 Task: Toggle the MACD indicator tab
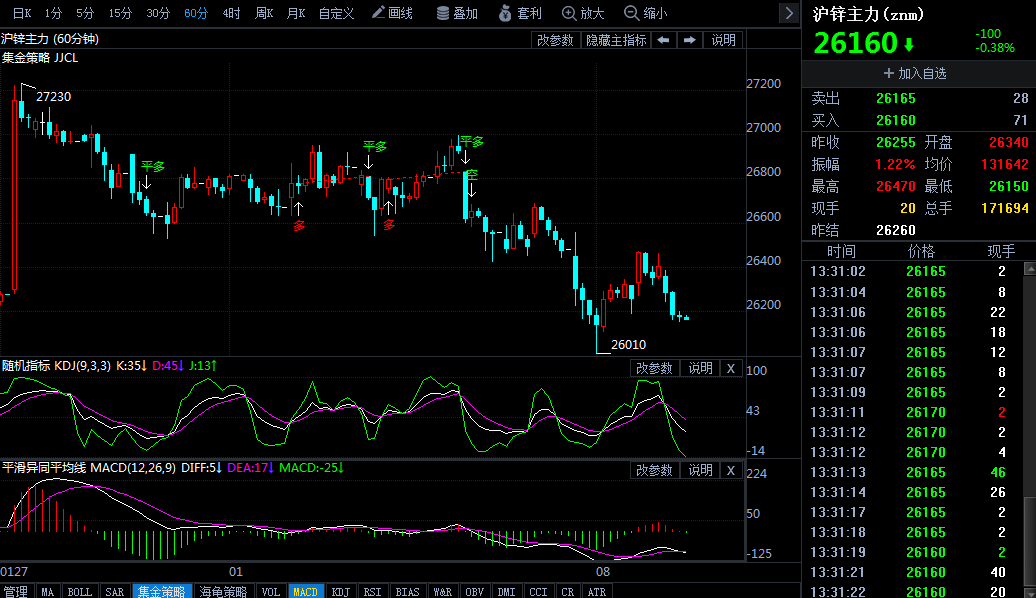(x=305, y=591)
